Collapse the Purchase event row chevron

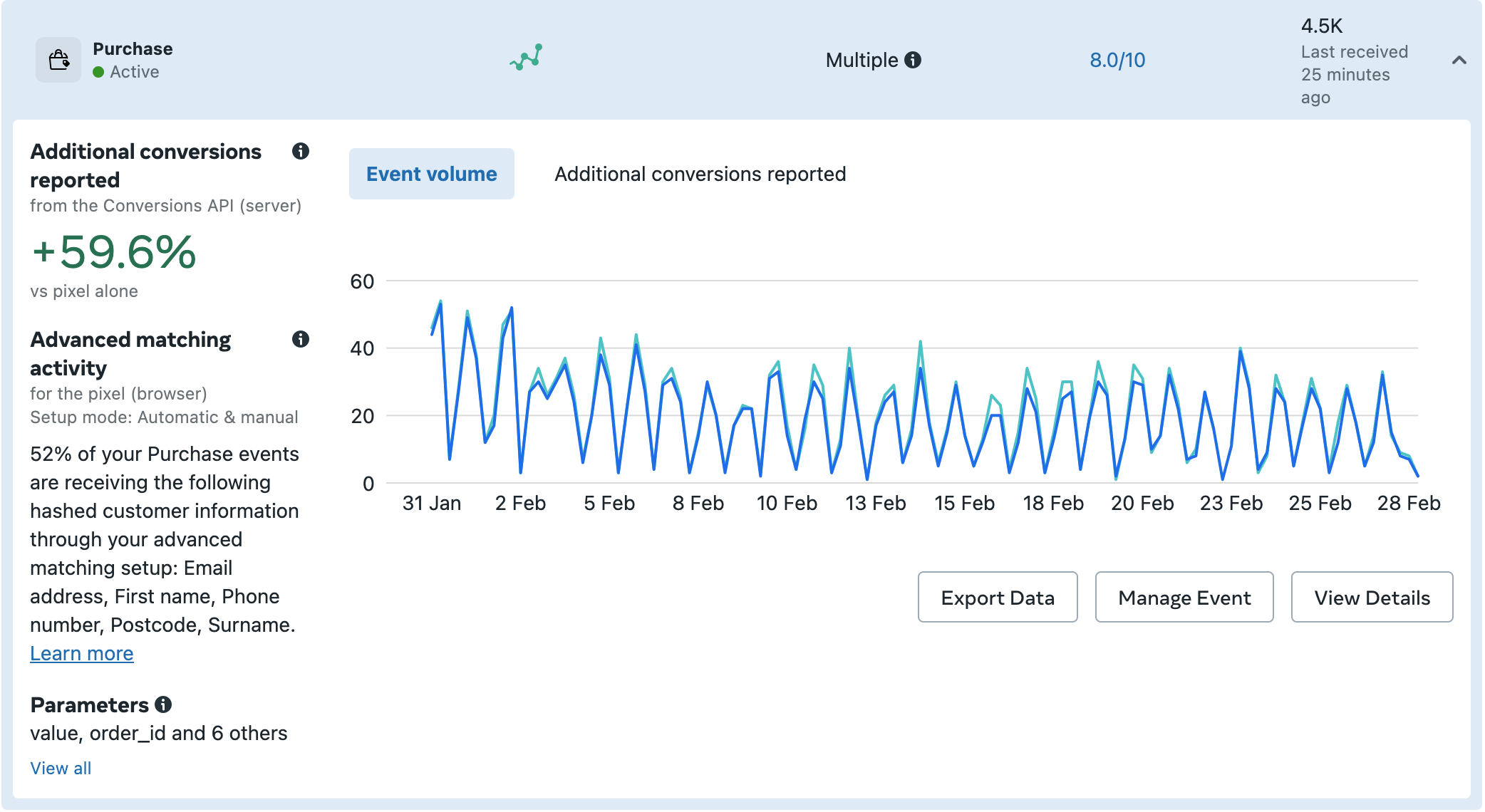(x=1459, y=61)
